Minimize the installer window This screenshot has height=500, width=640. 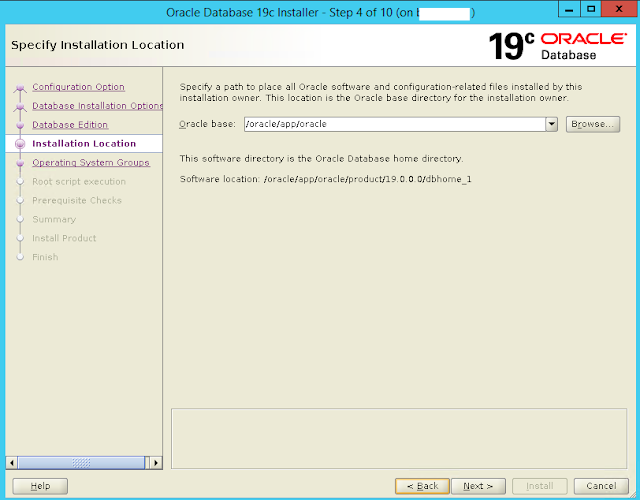569,9
